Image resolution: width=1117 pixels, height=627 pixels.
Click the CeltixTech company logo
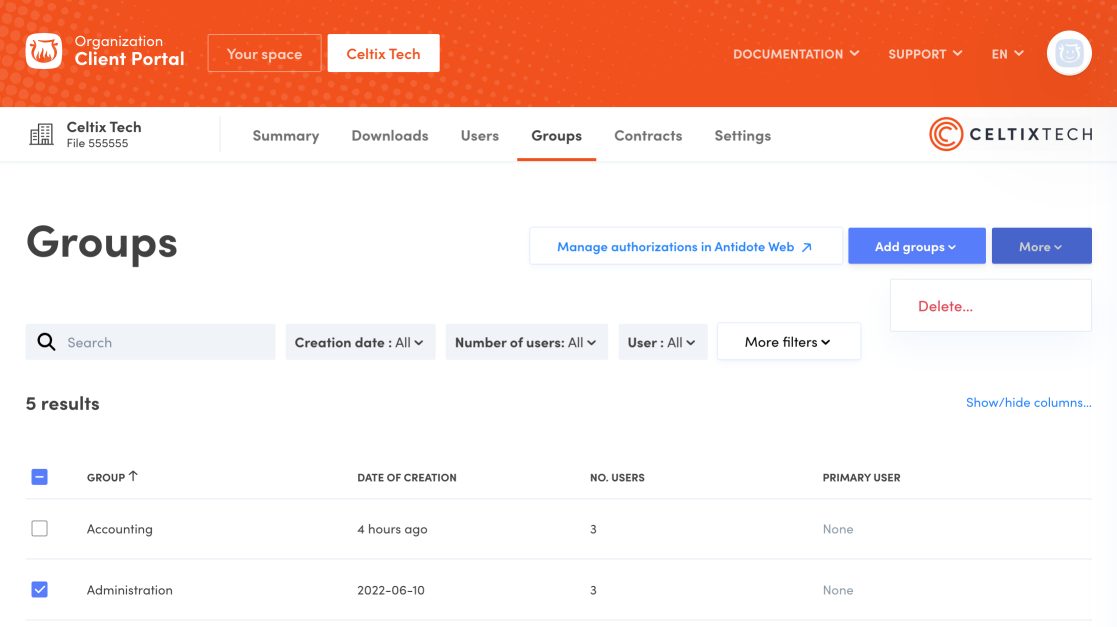pos(1010,135)
